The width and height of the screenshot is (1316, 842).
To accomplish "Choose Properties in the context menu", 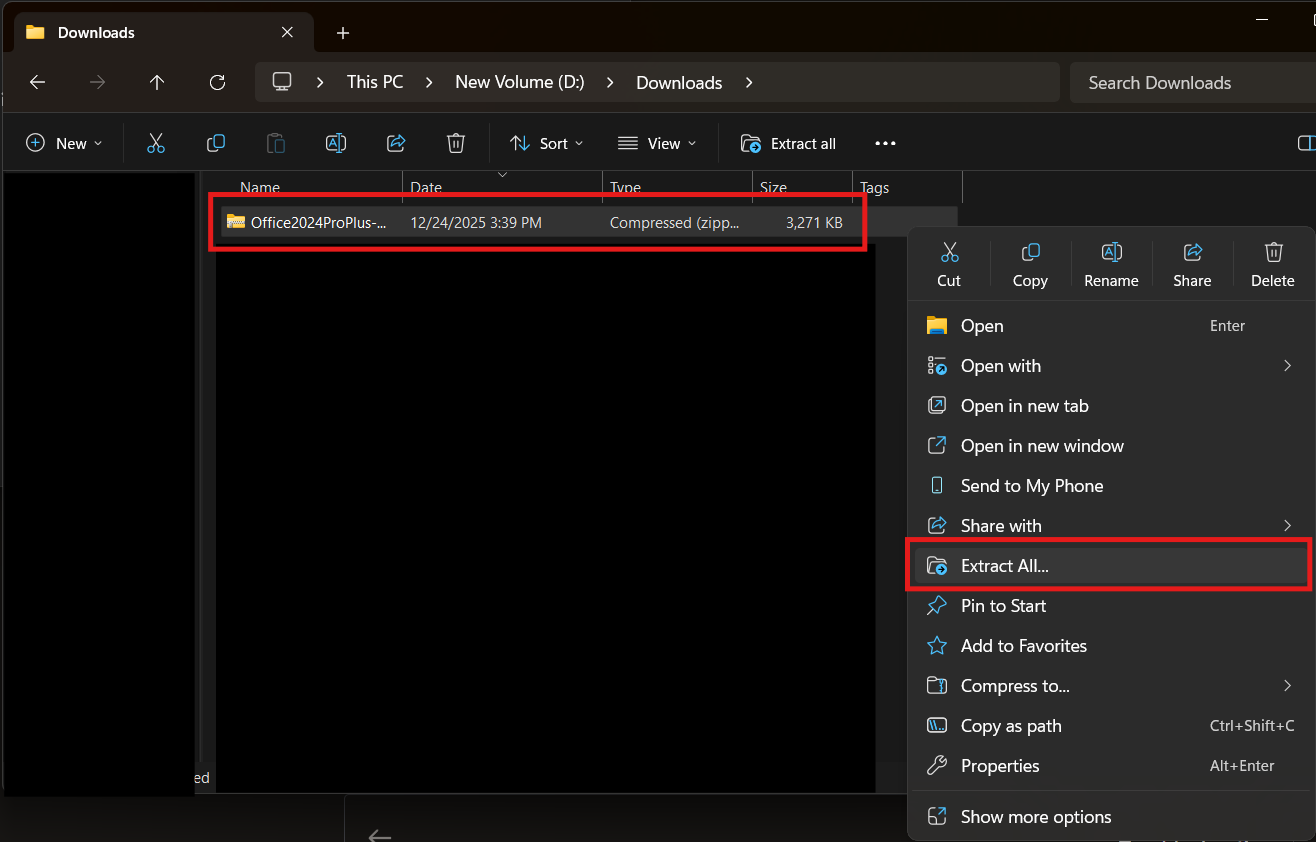I will [1000, 766].
